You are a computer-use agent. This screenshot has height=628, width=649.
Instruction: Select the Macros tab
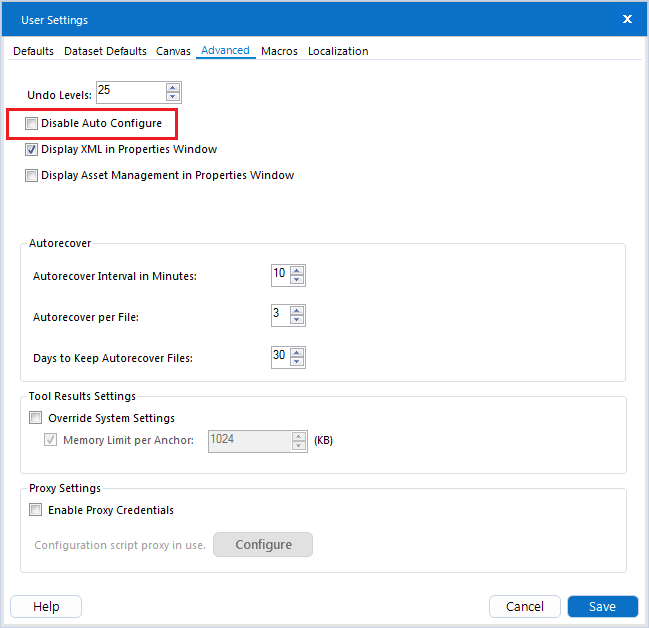[x=279, y=51]
